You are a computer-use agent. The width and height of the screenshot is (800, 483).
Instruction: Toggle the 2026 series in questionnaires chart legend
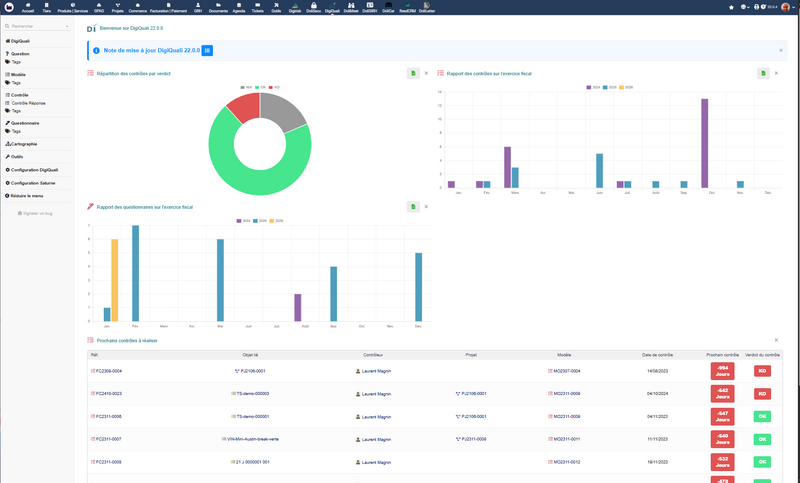click(276, 221)
